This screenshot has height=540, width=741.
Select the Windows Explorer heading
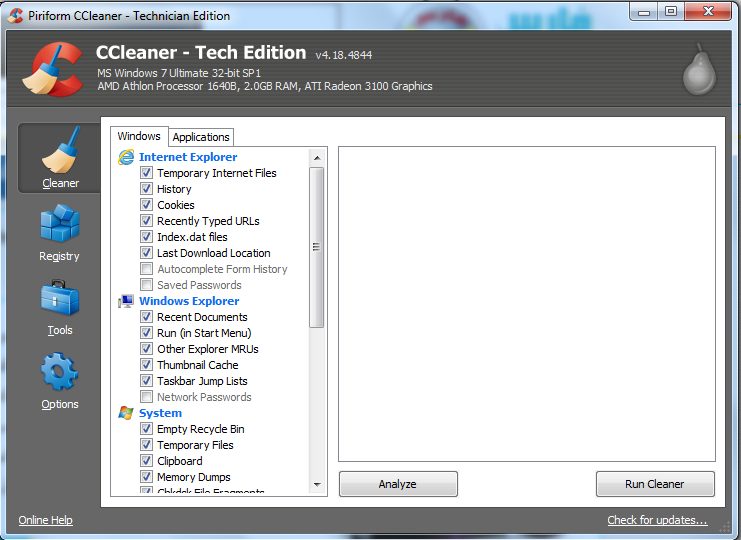pos(189,301)
